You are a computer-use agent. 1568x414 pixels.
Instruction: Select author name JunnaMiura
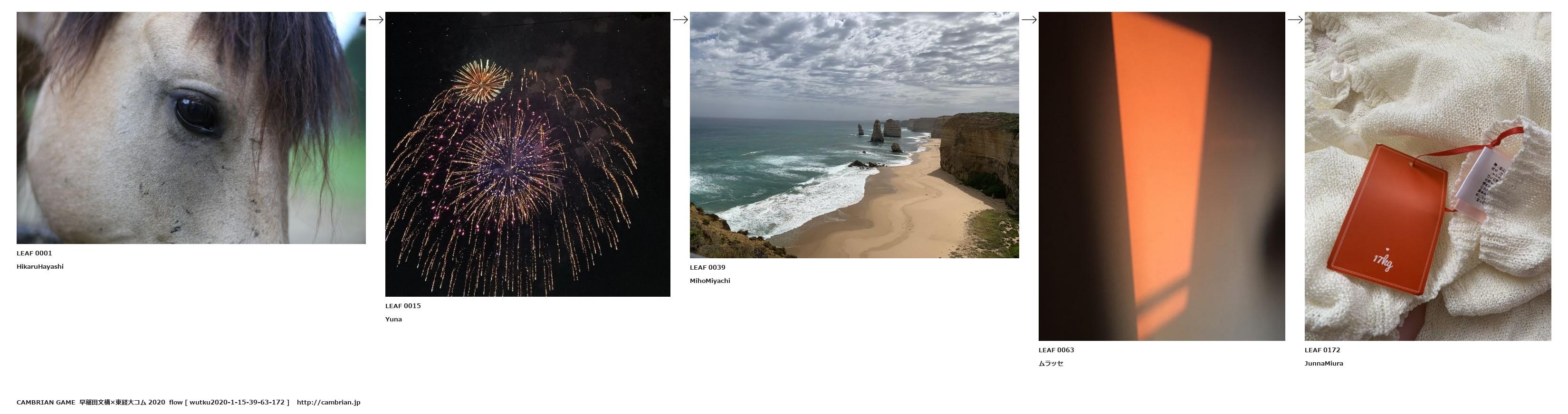[x=1323, y=364]
